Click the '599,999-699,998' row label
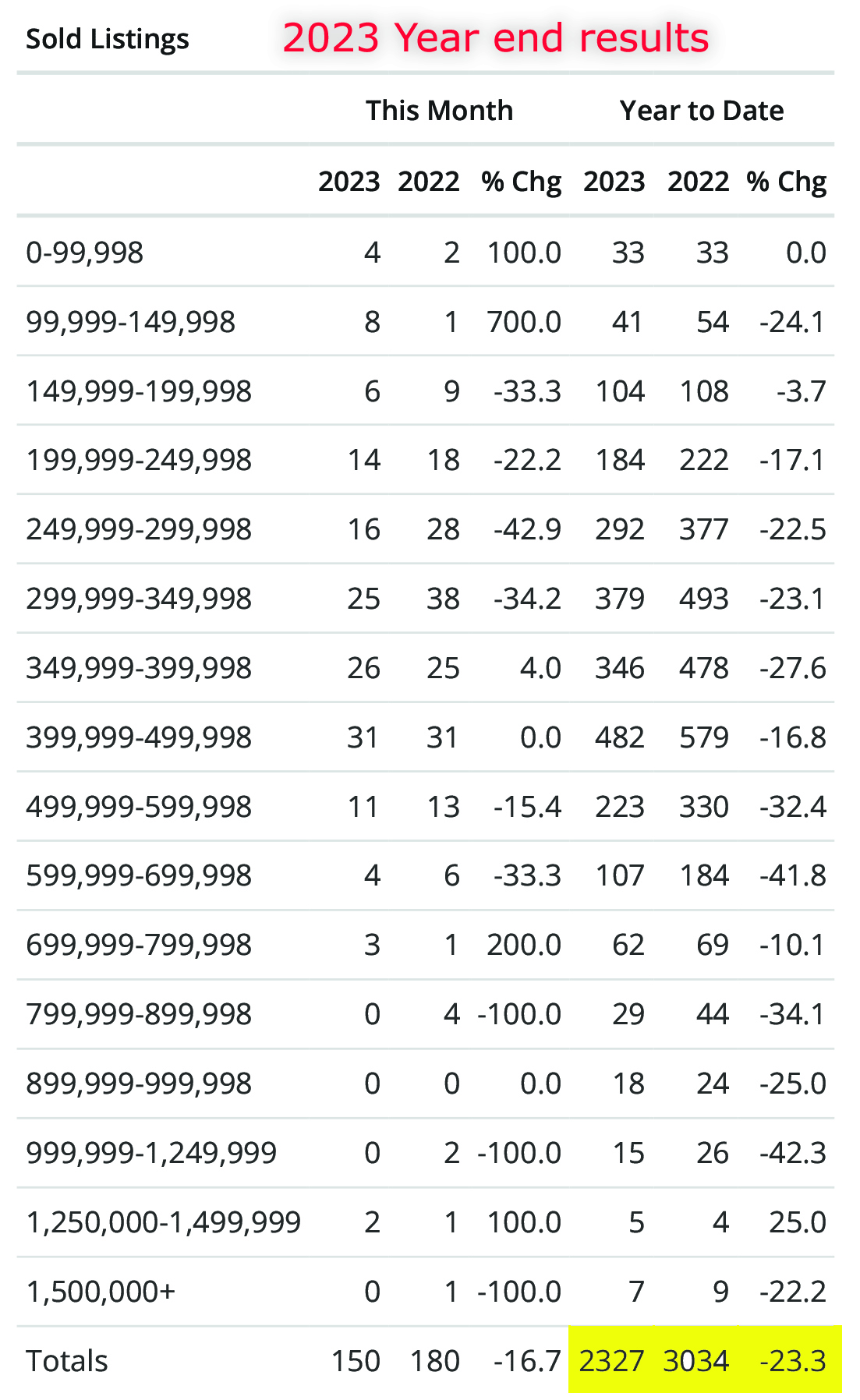 pyautogui.click(x=139, y=875)
